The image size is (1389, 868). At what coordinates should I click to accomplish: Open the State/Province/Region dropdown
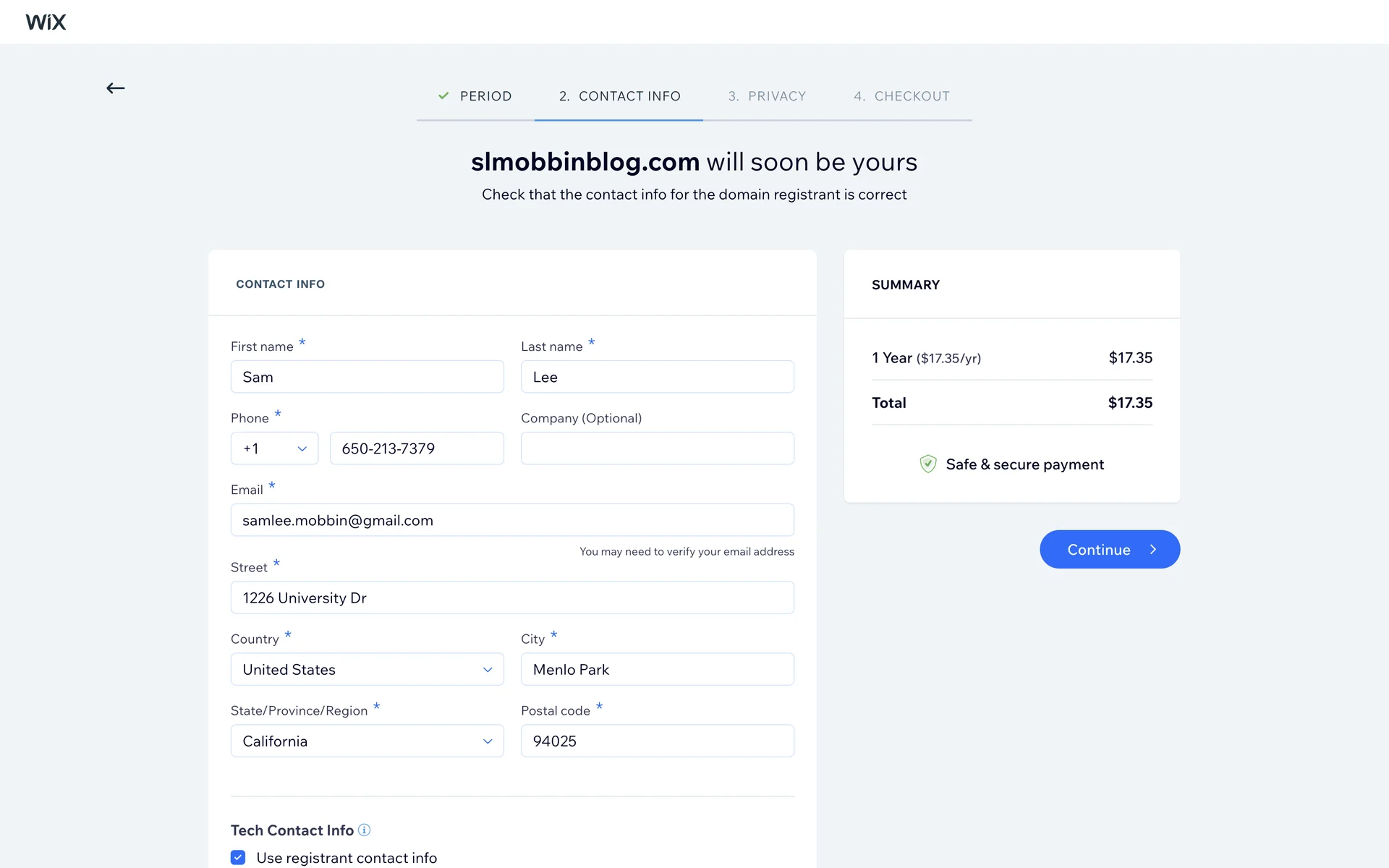click(x=367, y=741)
